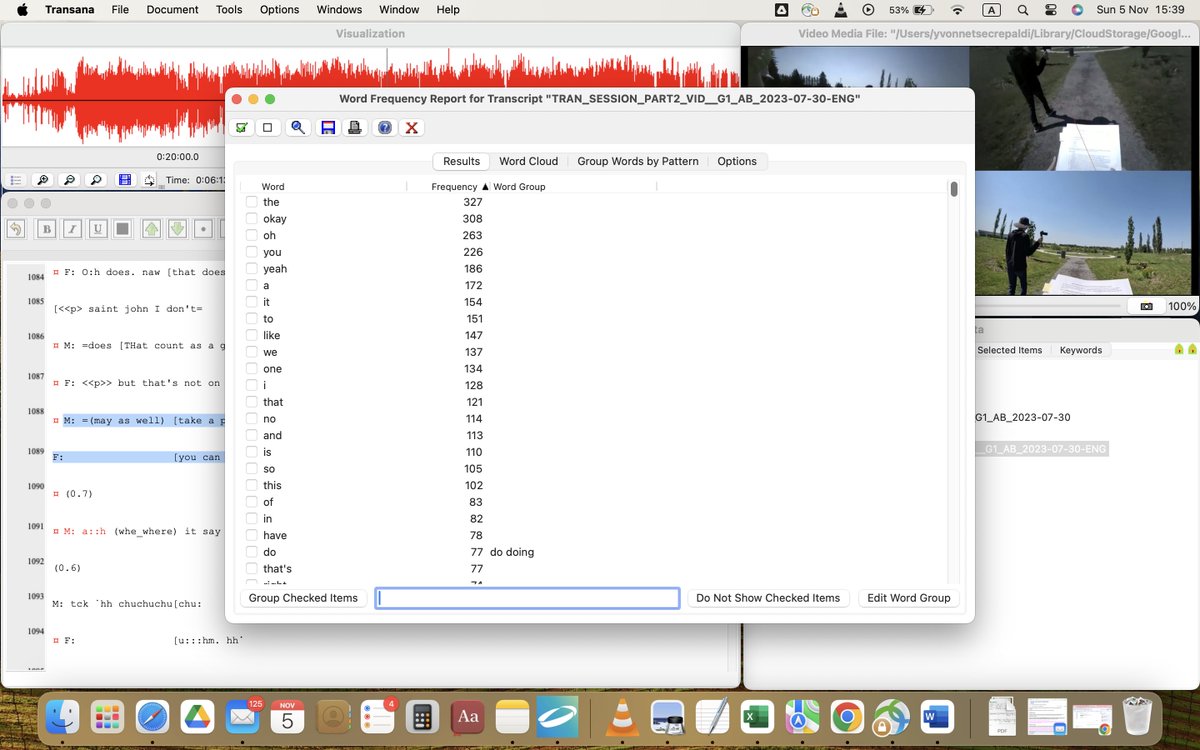Print the report using the printer icon
Viewport: 1200px width, 750px height.
[354, 127]
